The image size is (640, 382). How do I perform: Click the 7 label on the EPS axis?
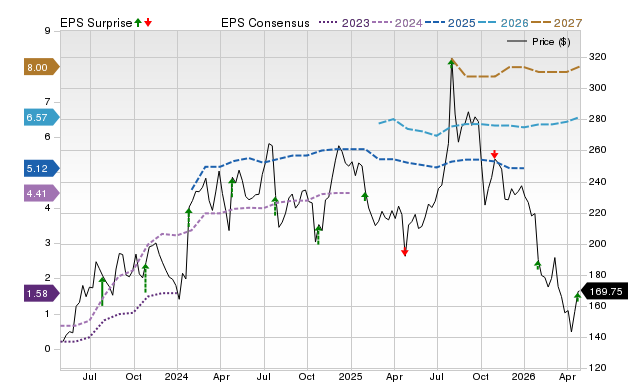pos(47,102)
